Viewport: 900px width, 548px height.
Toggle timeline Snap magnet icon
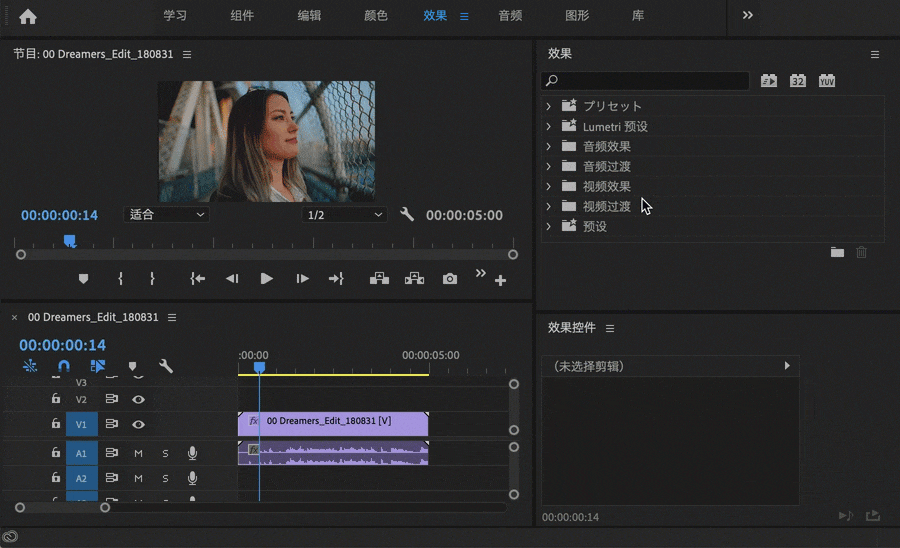pos(64,366)
